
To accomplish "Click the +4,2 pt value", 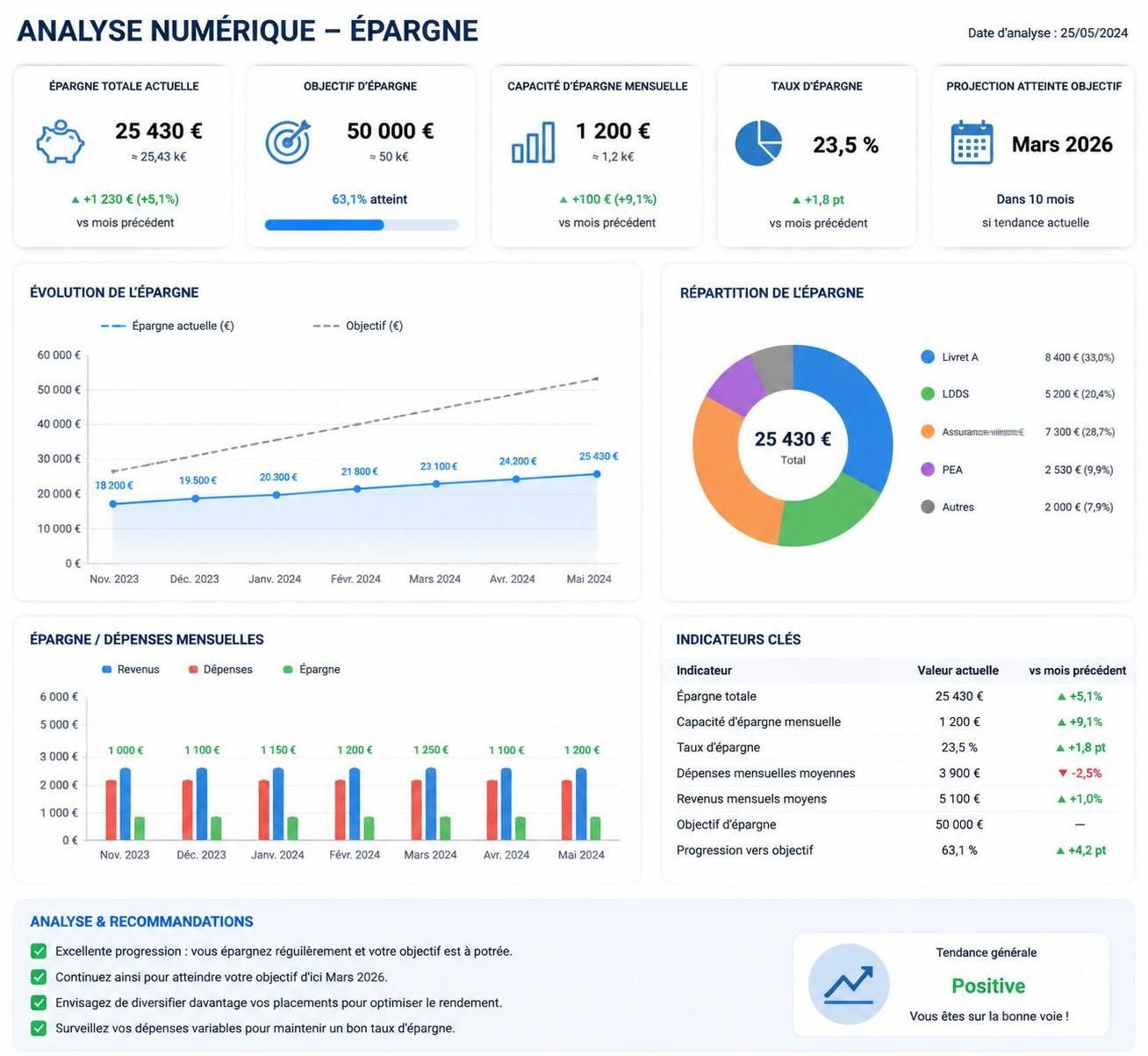I will click(x=1087, y=851).
